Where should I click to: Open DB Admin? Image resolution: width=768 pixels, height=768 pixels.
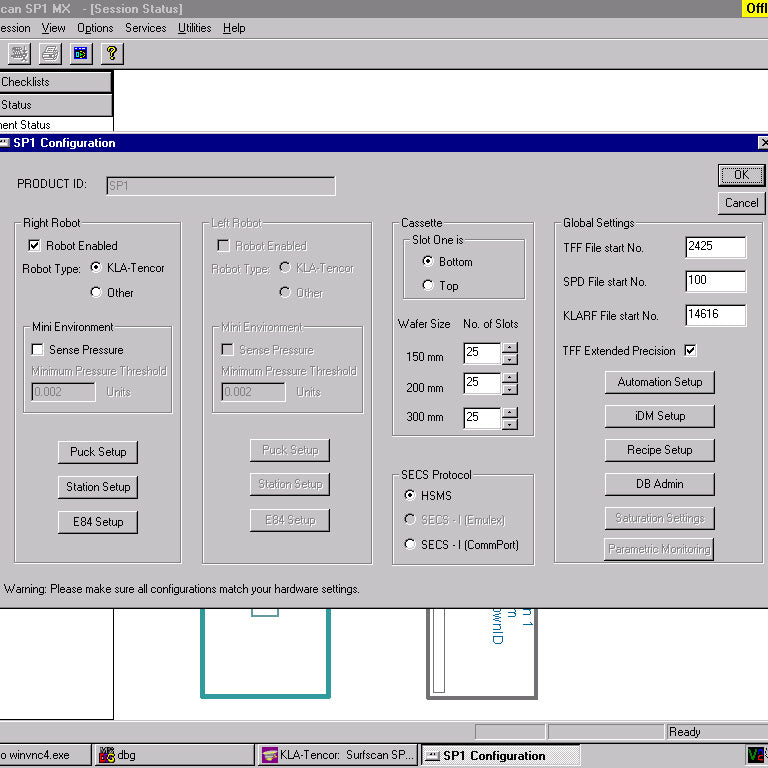point(659,484)
